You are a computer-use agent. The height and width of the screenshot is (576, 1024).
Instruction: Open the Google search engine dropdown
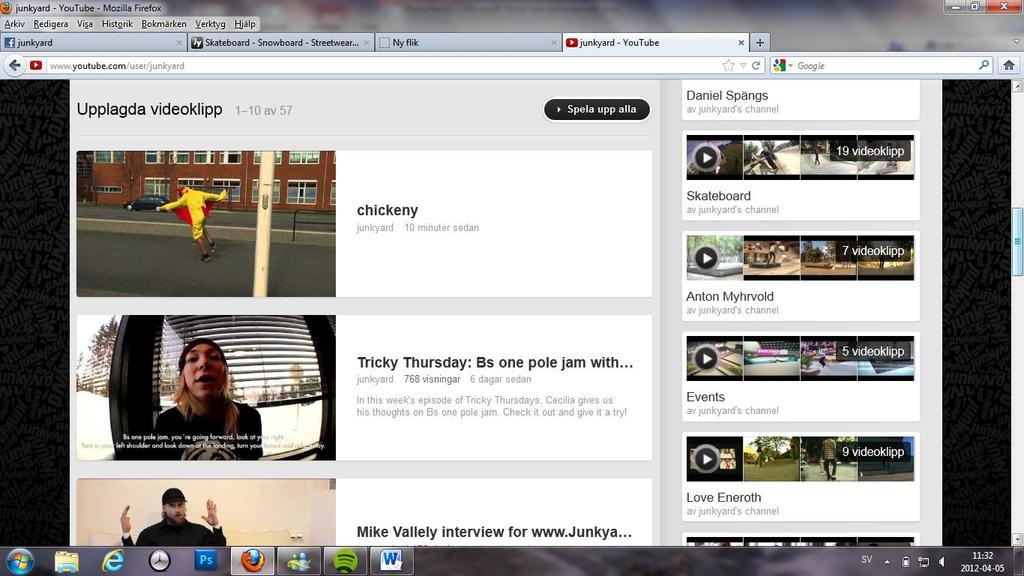pyautogui.click(x=782, y=65)
